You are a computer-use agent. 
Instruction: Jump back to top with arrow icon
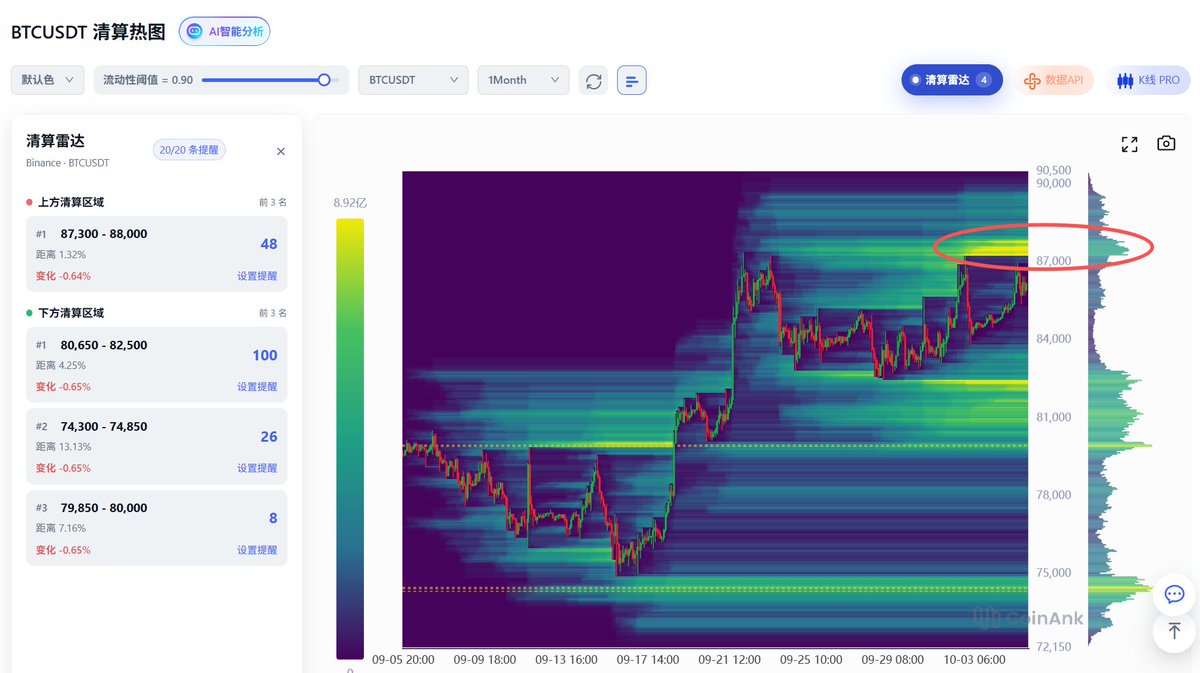tap(1174, 631)
